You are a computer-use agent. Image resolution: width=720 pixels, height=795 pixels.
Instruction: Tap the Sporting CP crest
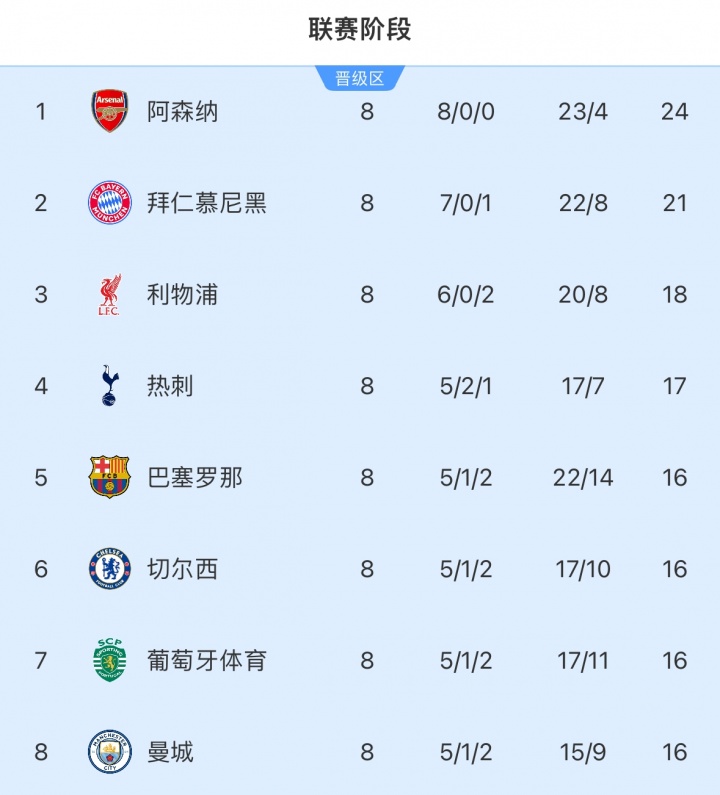click(x=110, y=660)
